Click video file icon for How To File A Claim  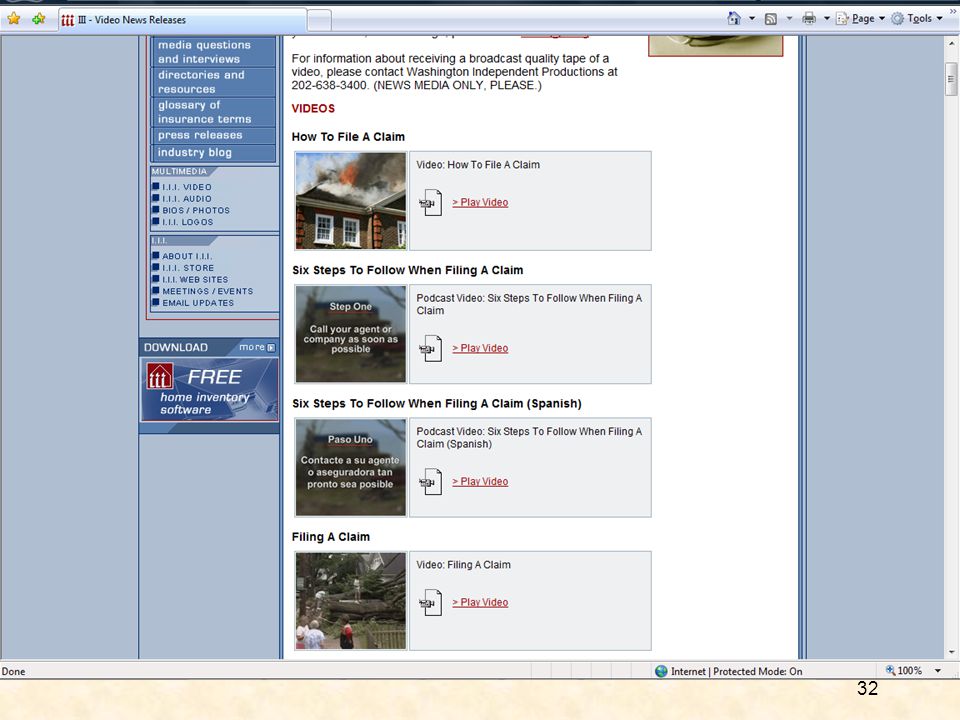[x=430, y=203]
